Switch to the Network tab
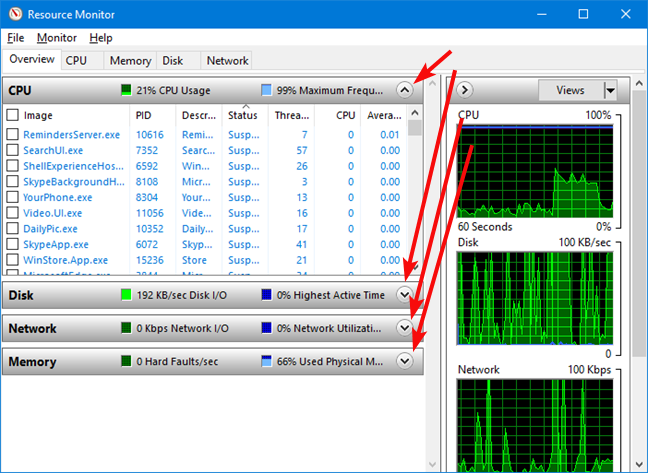This screenshot has height=473, width=648. 227,61
